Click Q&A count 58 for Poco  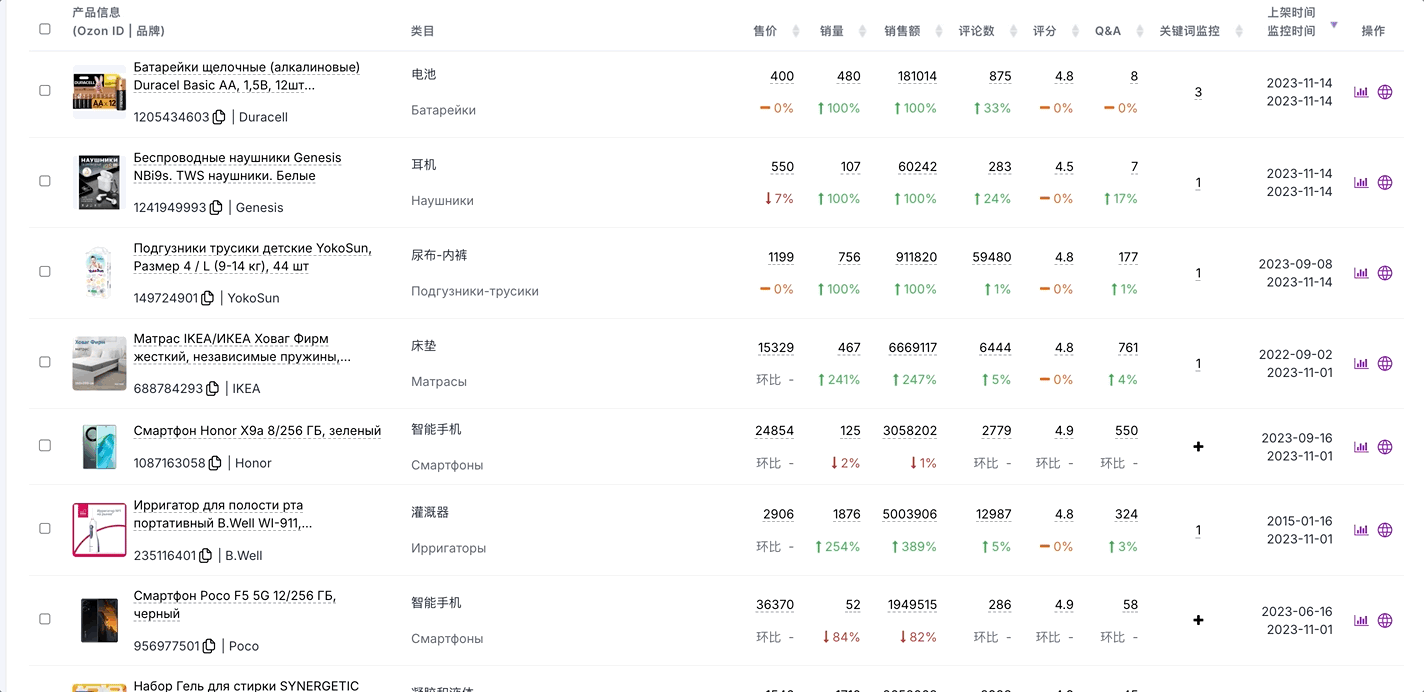pyautogui.click(x=1130, y=605)
